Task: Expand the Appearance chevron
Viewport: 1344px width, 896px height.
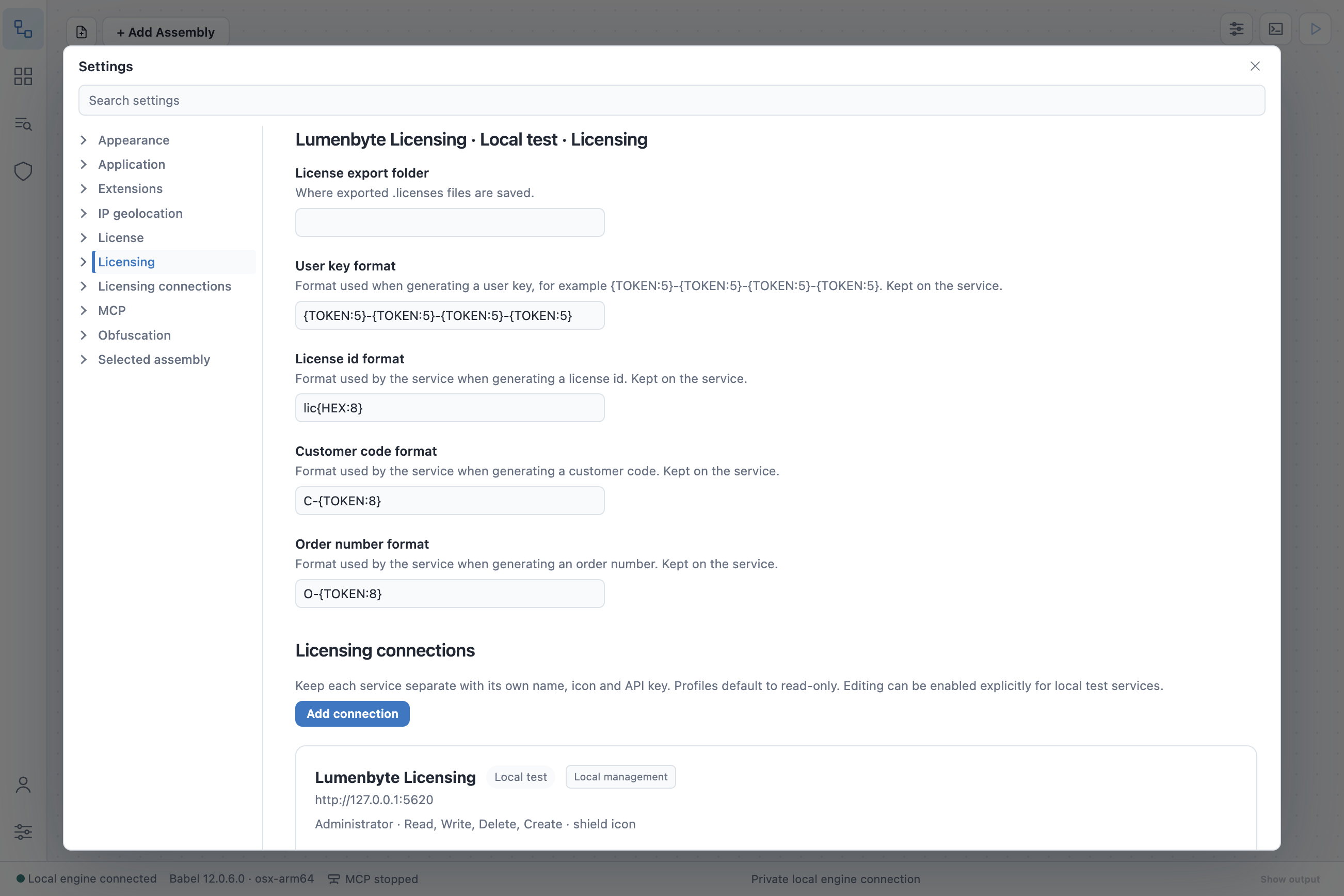Action: pos(84,140)
